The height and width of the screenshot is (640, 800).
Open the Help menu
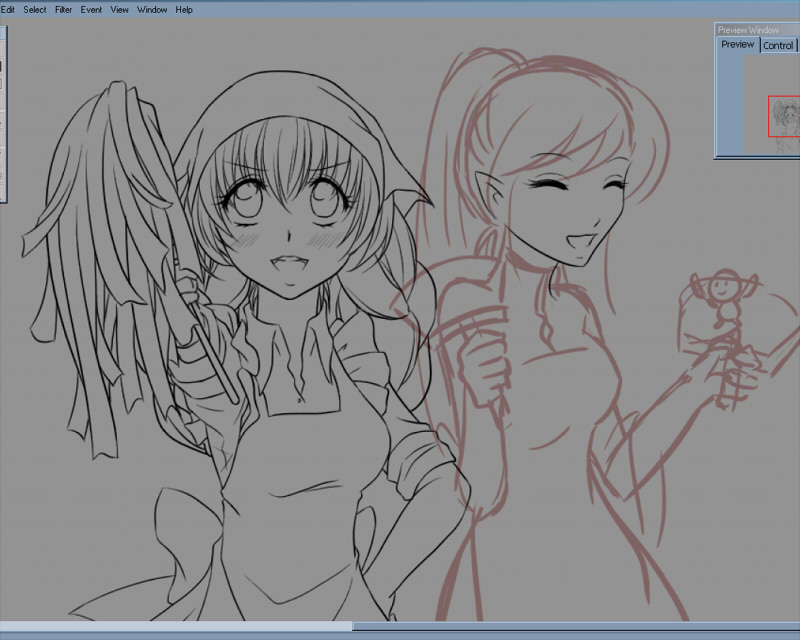tap(184, 9)
